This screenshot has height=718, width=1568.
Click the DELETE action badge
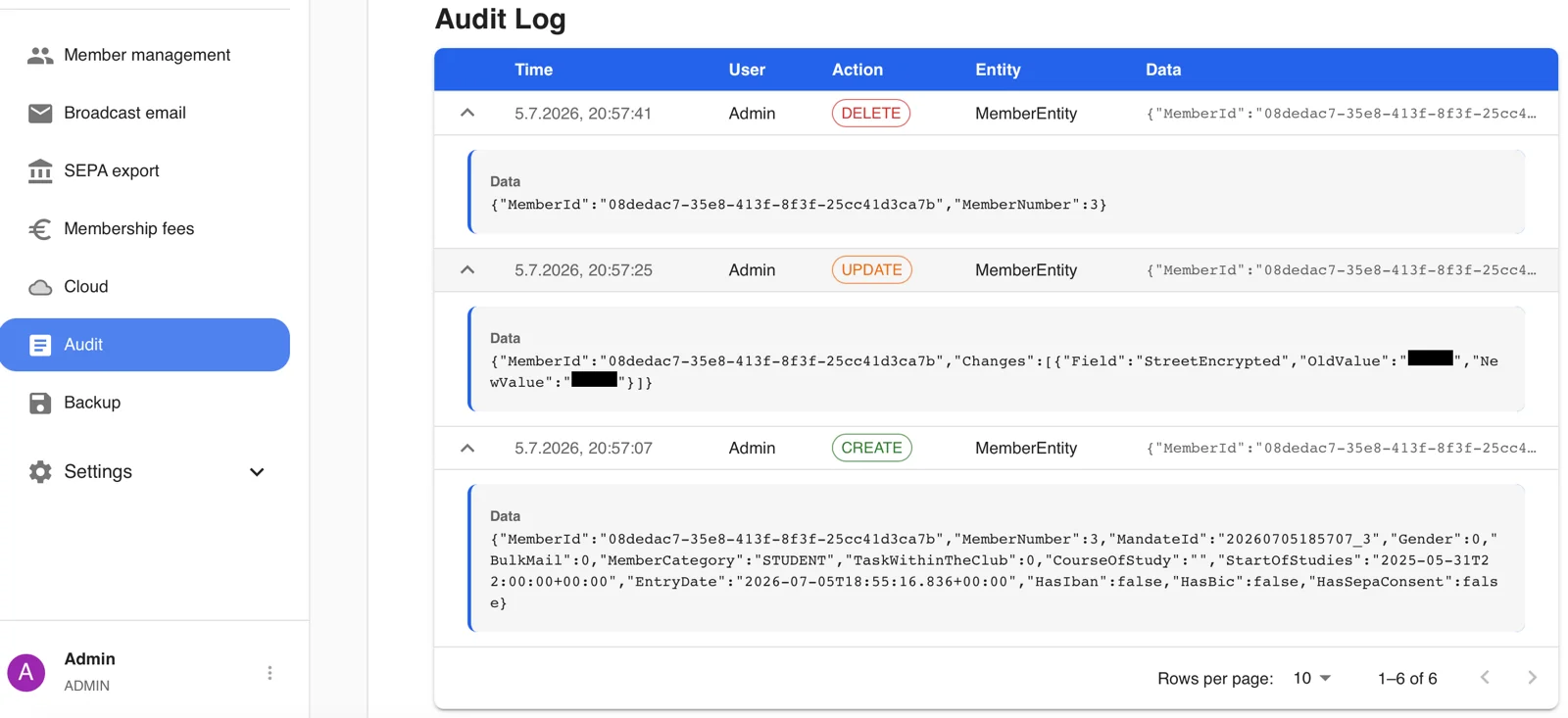[x=871, y=114]
